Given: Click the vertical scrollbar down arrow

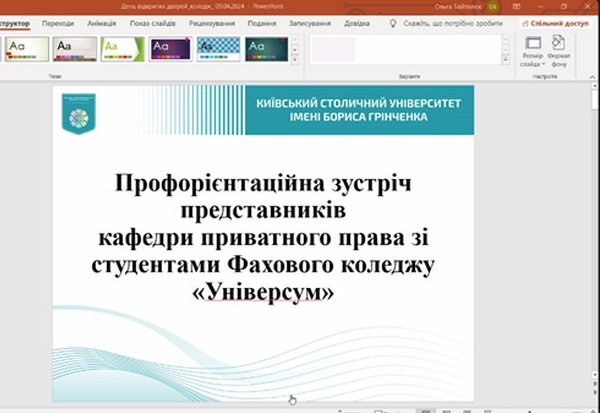Looking at the screenshot, I should (595, 375).
